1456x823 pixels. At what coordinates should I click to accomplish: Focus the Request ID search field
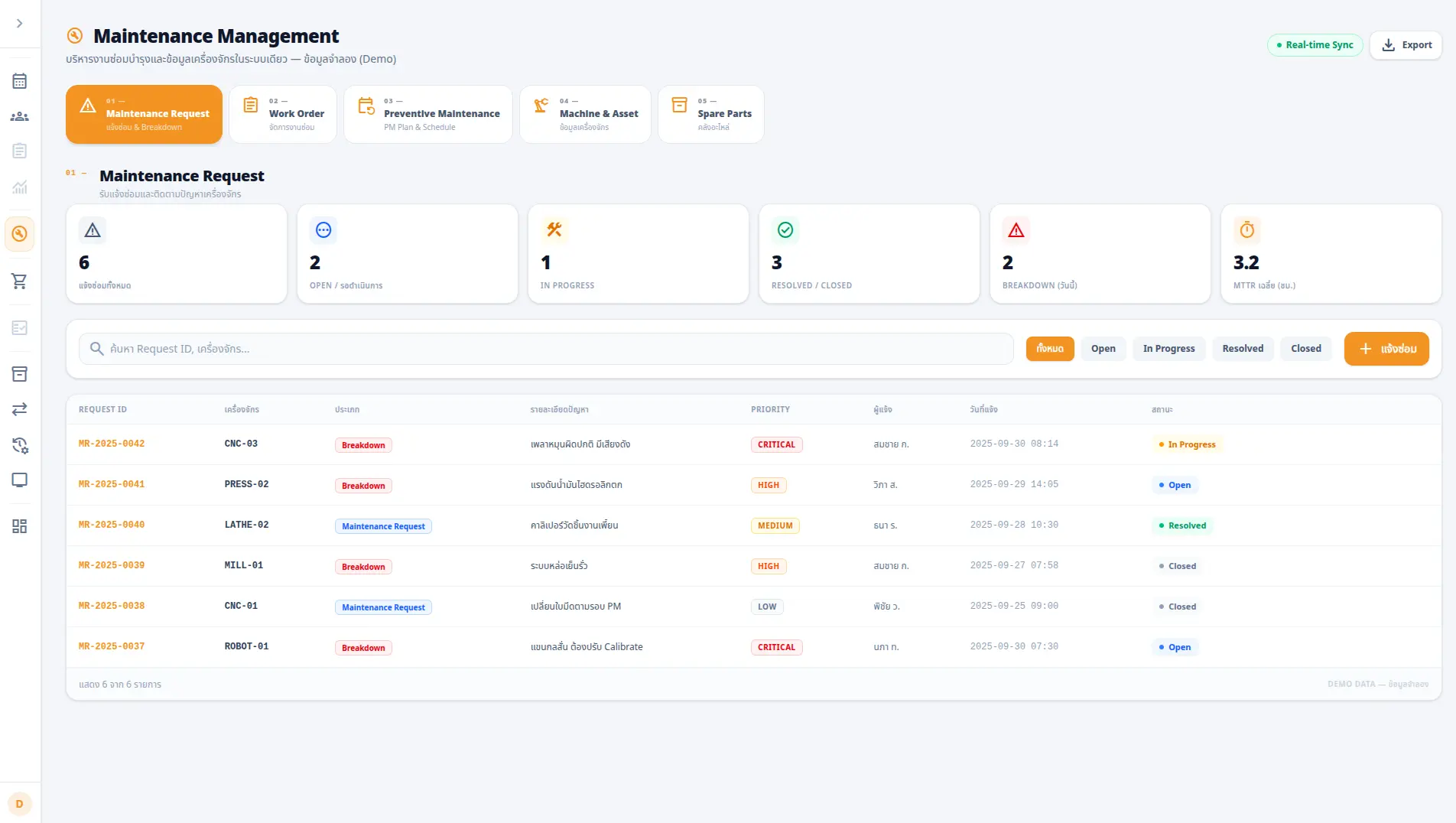[x=546, y=349]
